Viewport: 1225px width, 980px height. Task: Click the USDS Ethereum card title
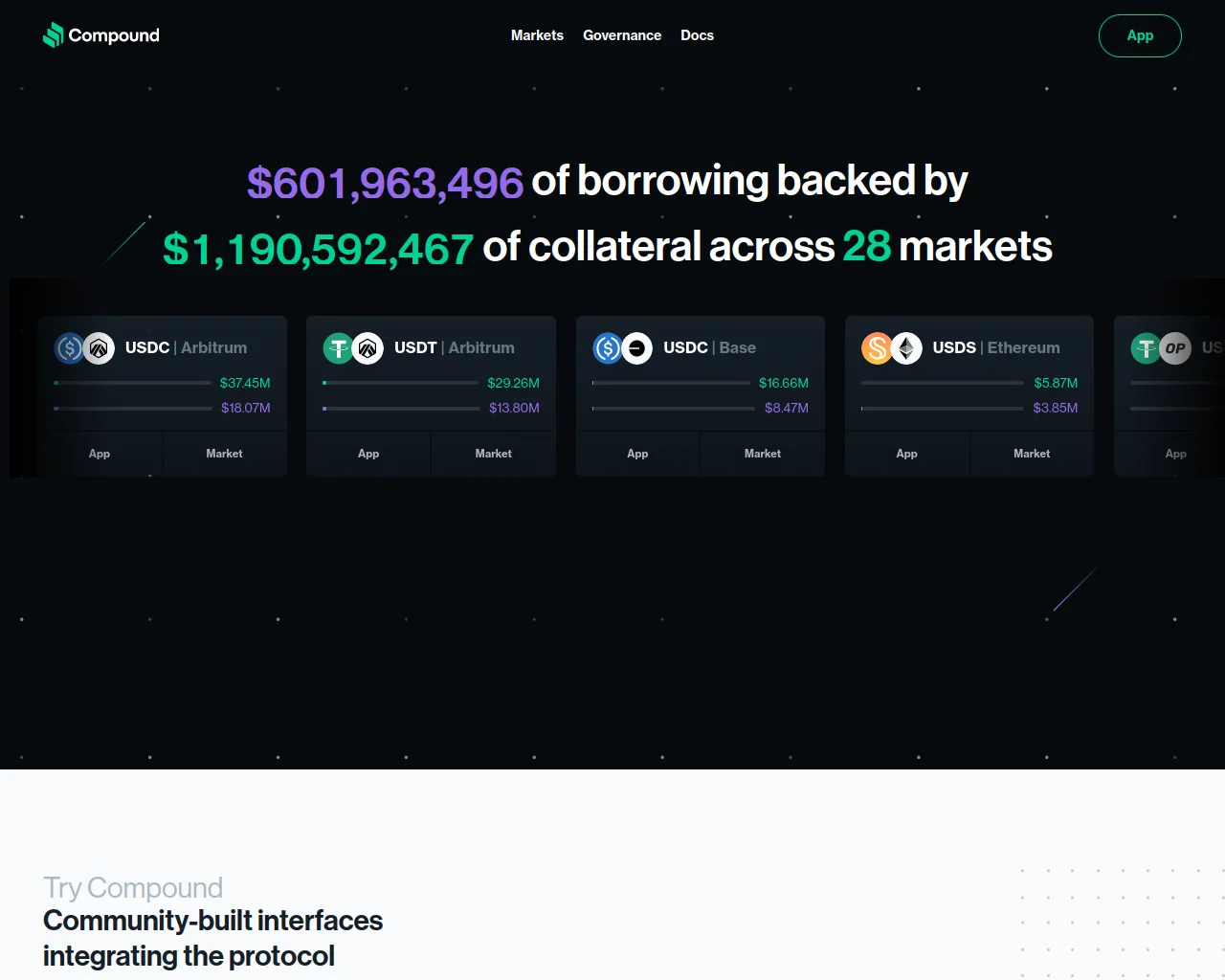[996, 347]
